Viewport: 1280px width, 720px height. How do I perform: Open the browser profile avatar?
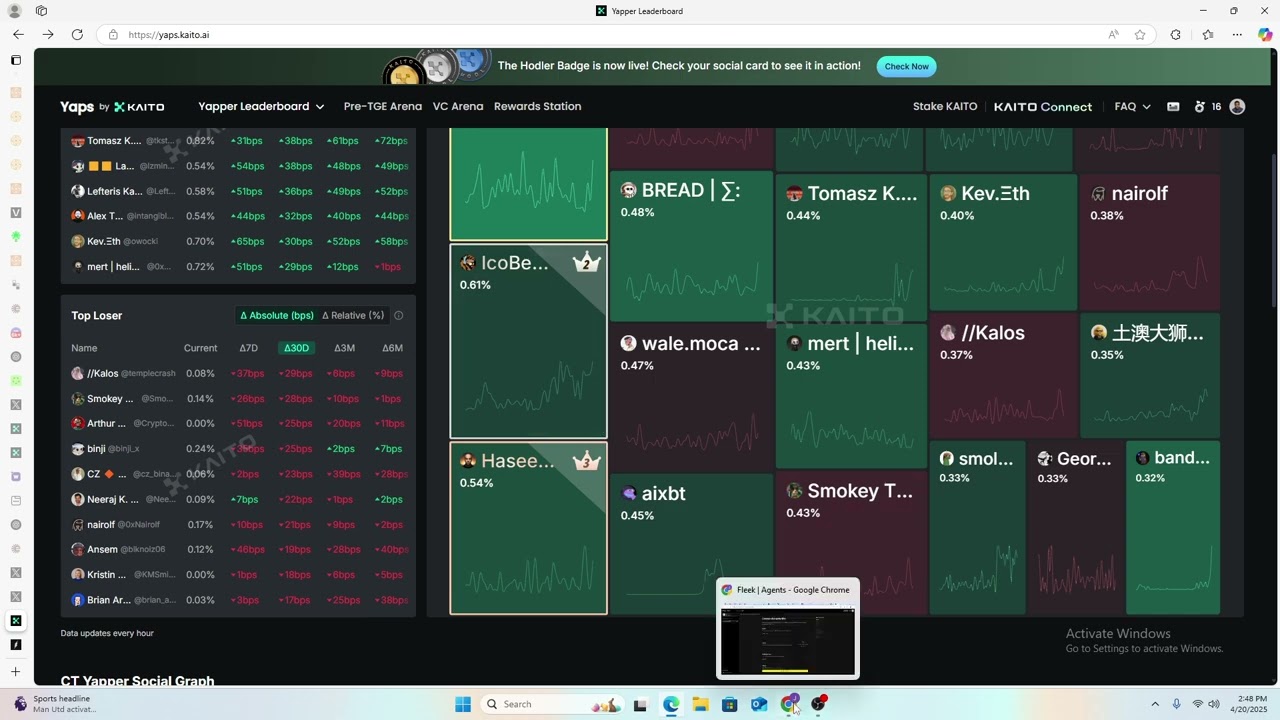(15, 11)
